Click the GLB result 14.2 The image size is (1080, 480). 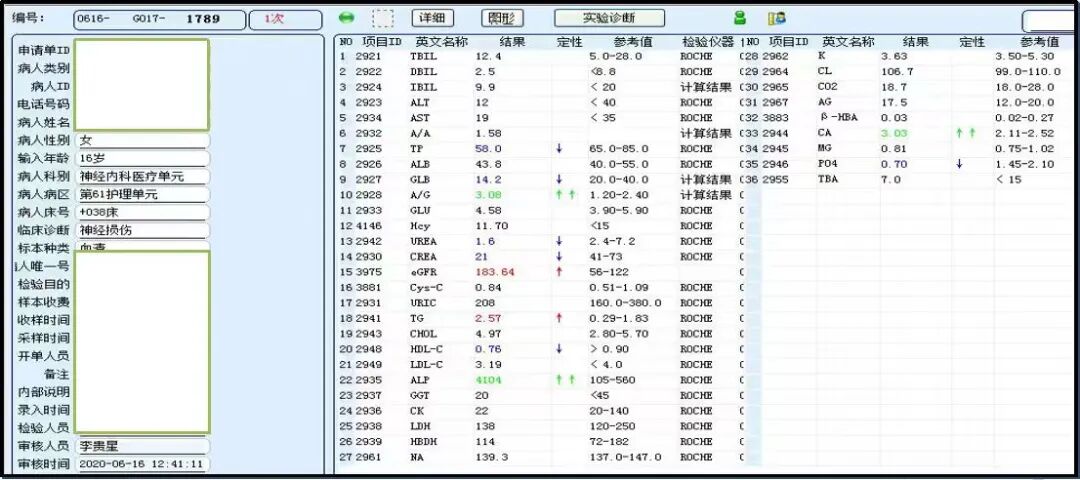tap(488, 180)
